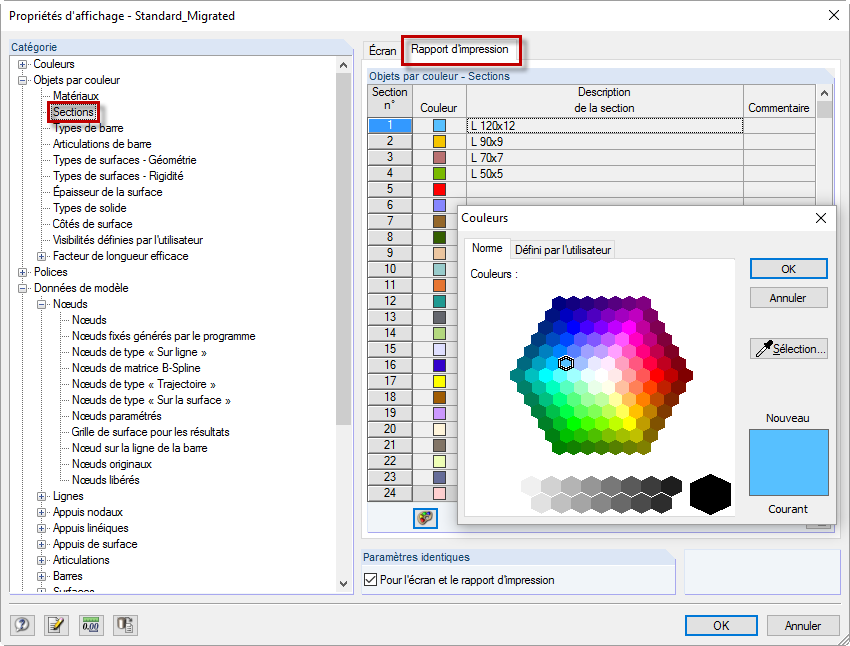Expand Facteur de longueur efficace node
This screenshot has height=646, width=850.
(41, 256)
